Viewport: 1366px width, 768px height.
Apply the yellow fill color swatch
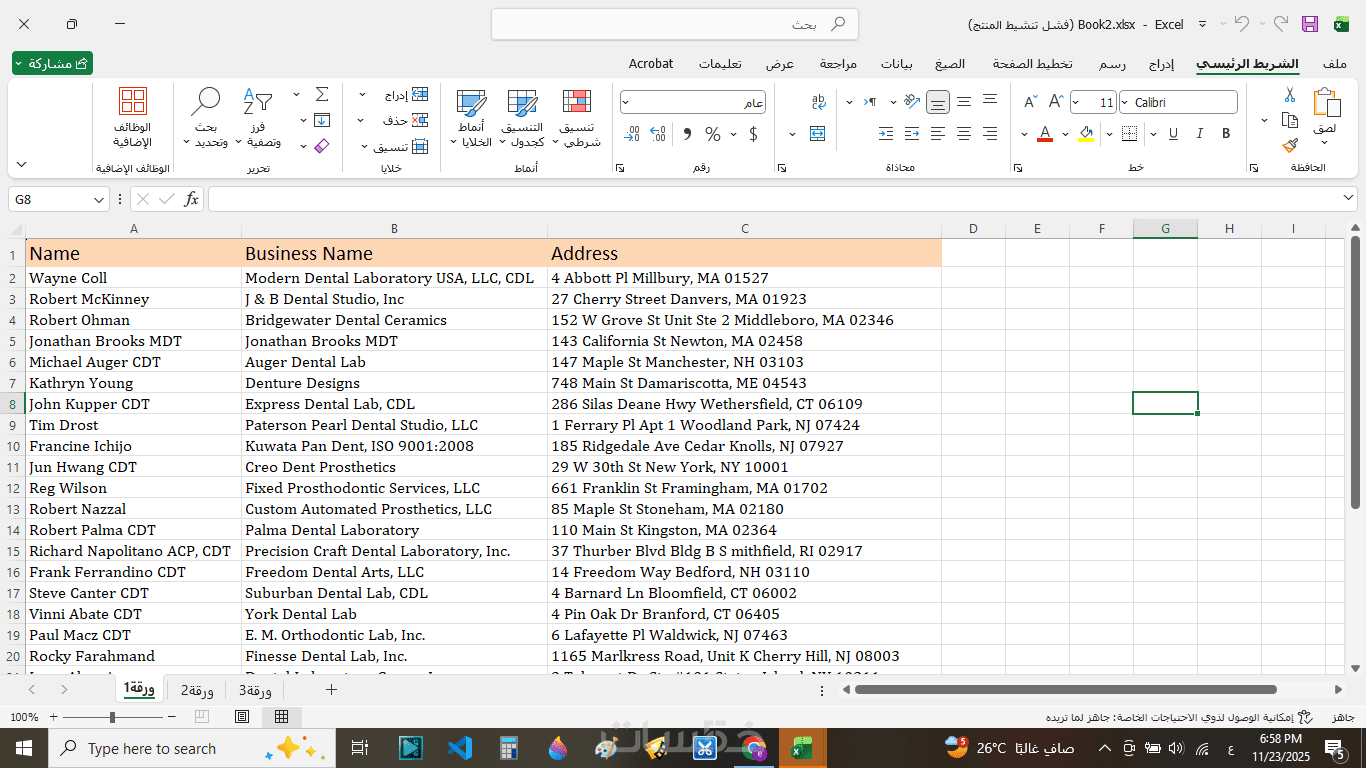tap(1086, 134)
